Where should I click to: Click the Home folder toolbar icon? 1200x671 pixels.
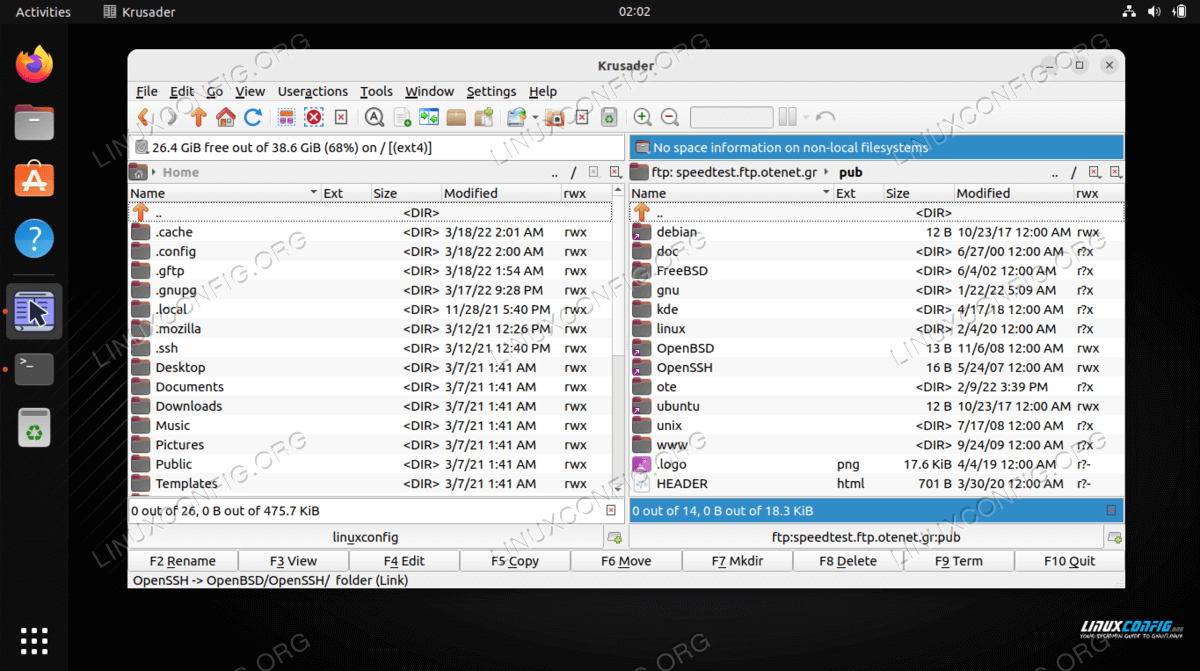point(226,118)
